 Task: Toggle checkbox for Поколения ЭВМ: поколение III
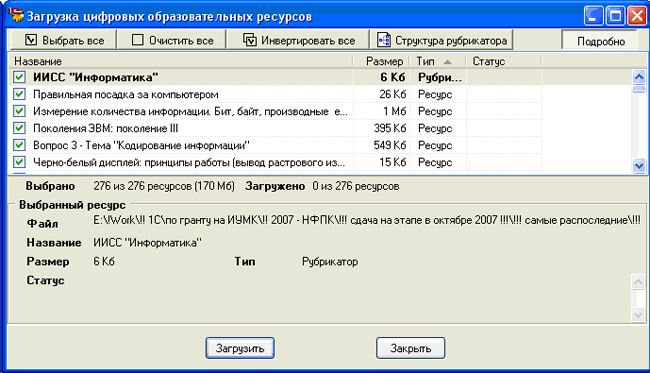pyautogui.click(x=19, y=128)
